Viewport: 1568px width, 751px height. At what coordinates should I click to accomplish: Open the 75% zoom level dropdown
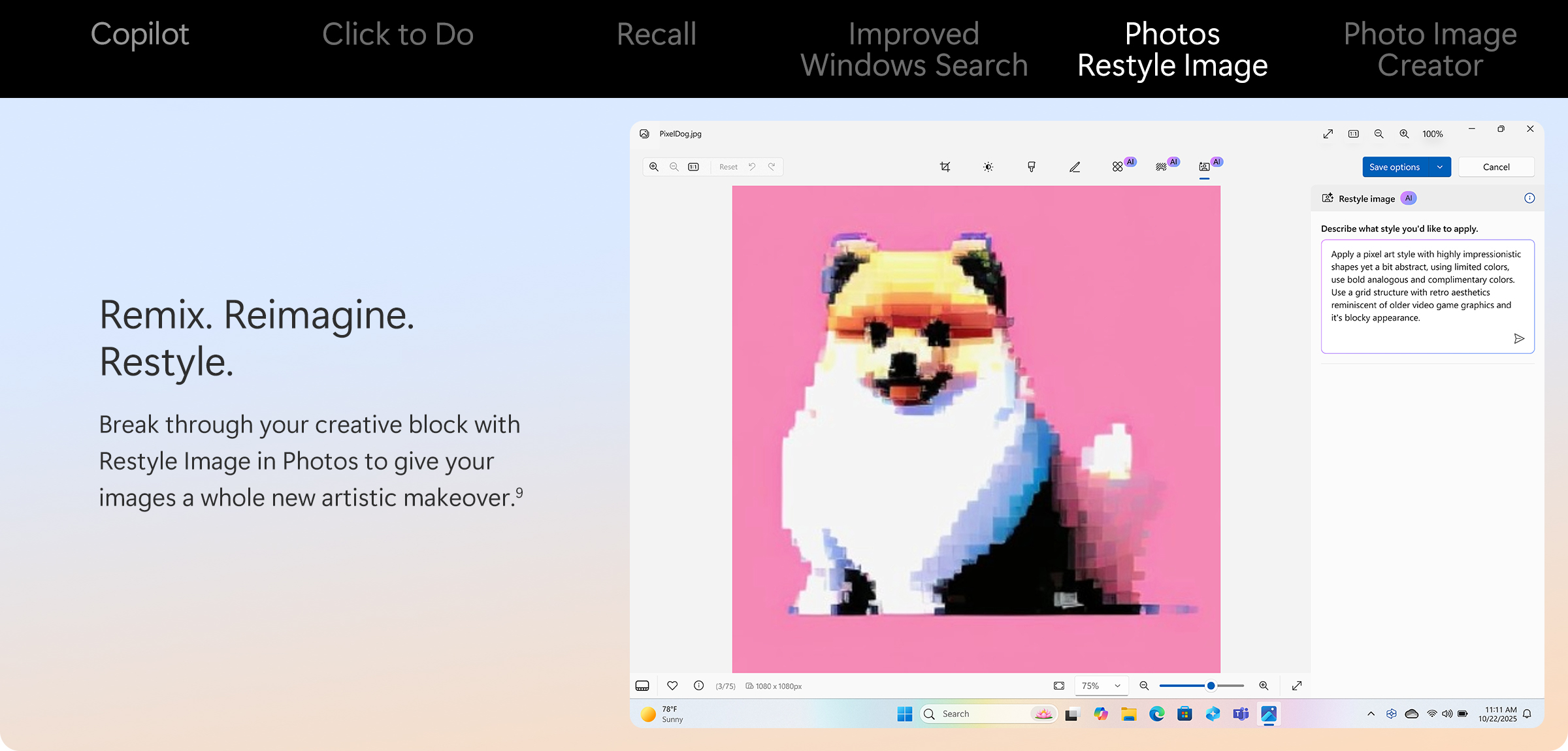(1102, 686)
